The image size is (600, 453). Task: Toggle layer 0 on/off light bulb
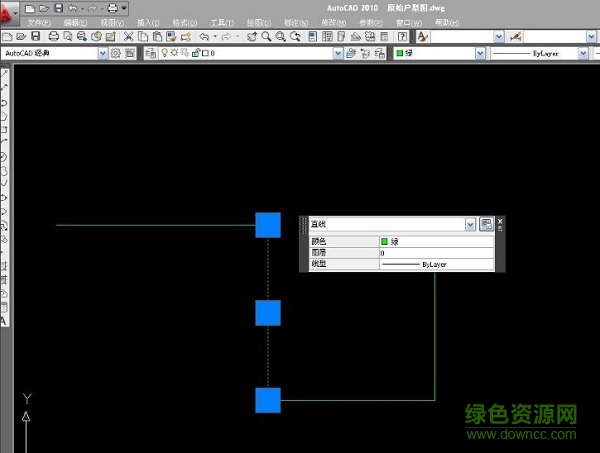point(165,53)
